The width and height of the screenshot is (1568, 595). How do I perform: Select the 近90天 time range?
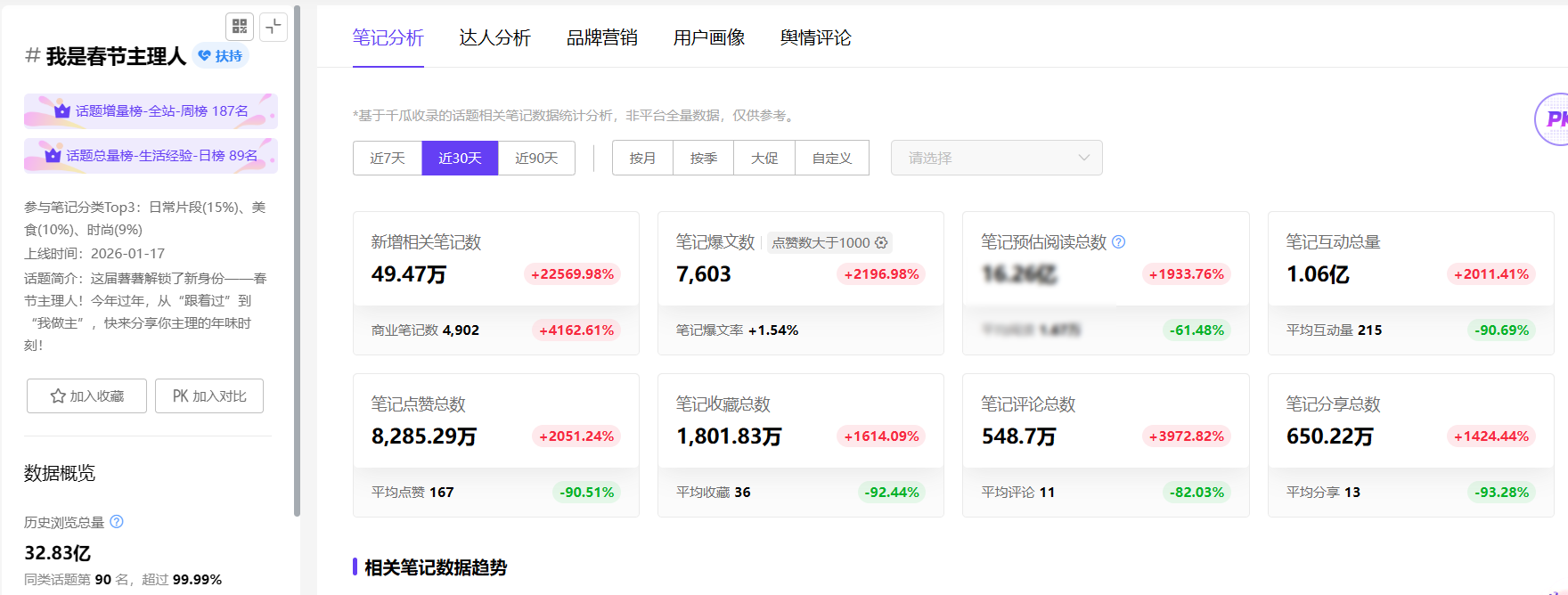pos(536,158)
